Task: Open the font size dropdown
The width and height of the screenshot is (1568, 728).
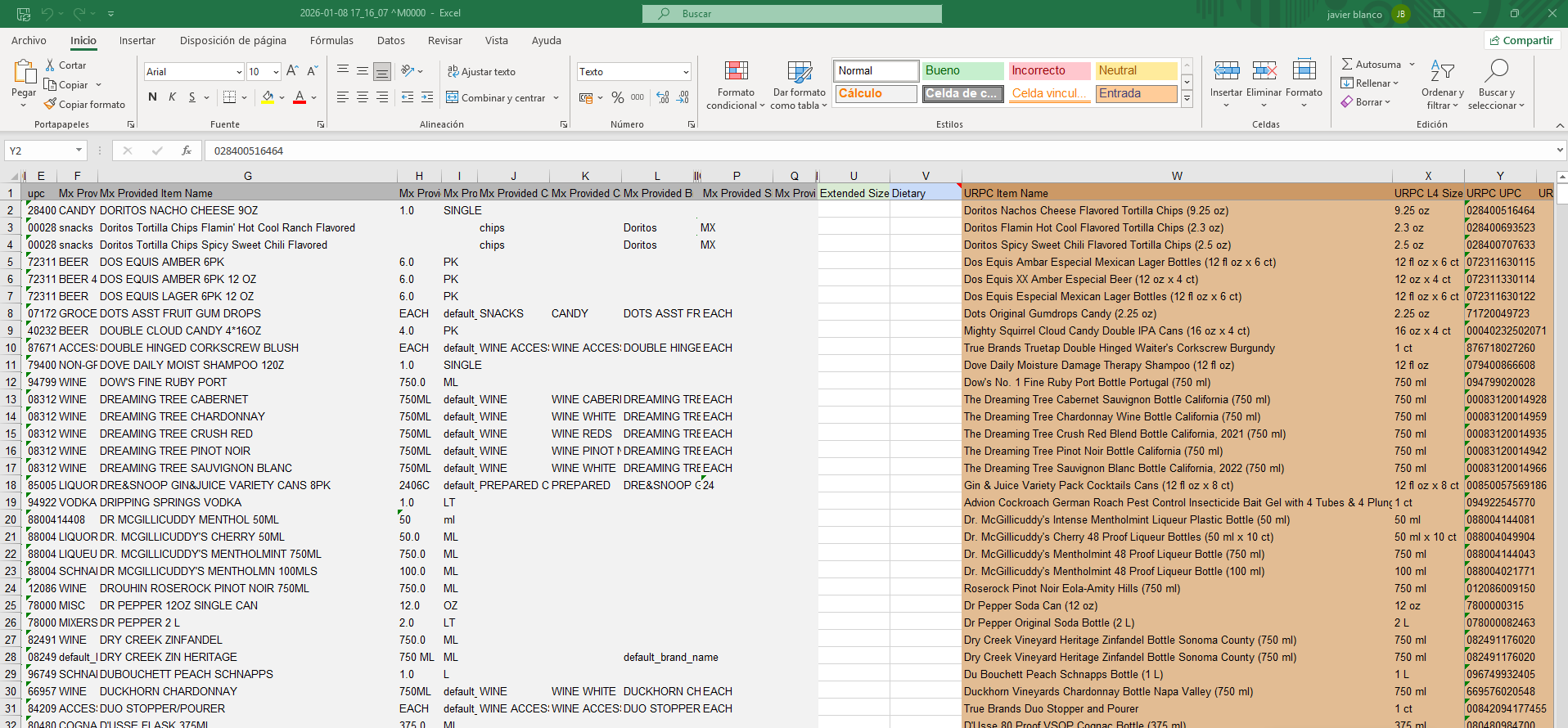Action: click(x=276, y=72)
